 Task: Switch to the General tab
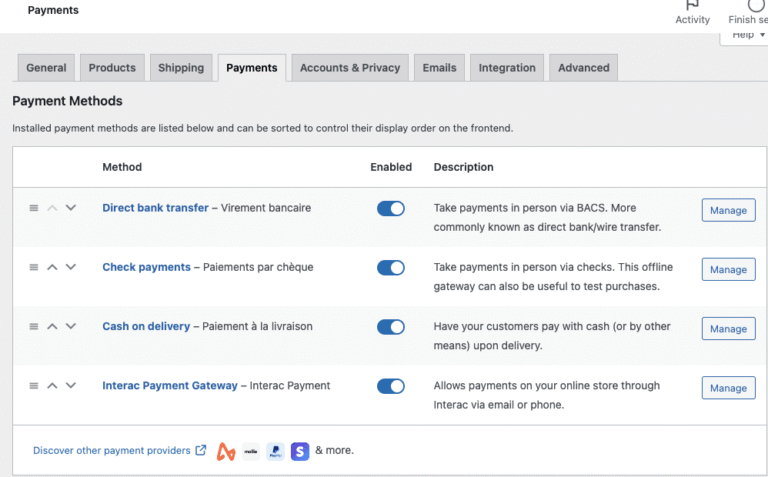tap(46, 68)
